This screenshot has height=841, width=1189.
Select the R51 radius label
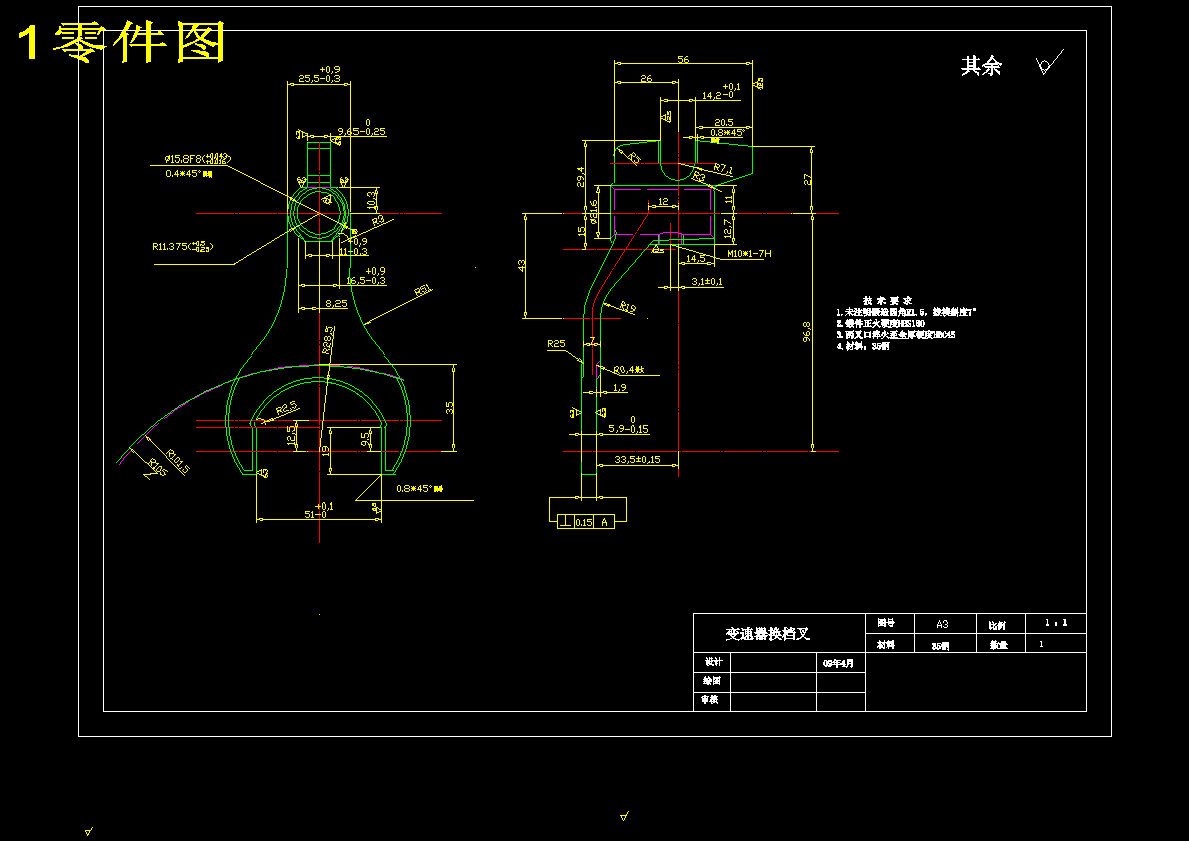(x=422, y=290)
